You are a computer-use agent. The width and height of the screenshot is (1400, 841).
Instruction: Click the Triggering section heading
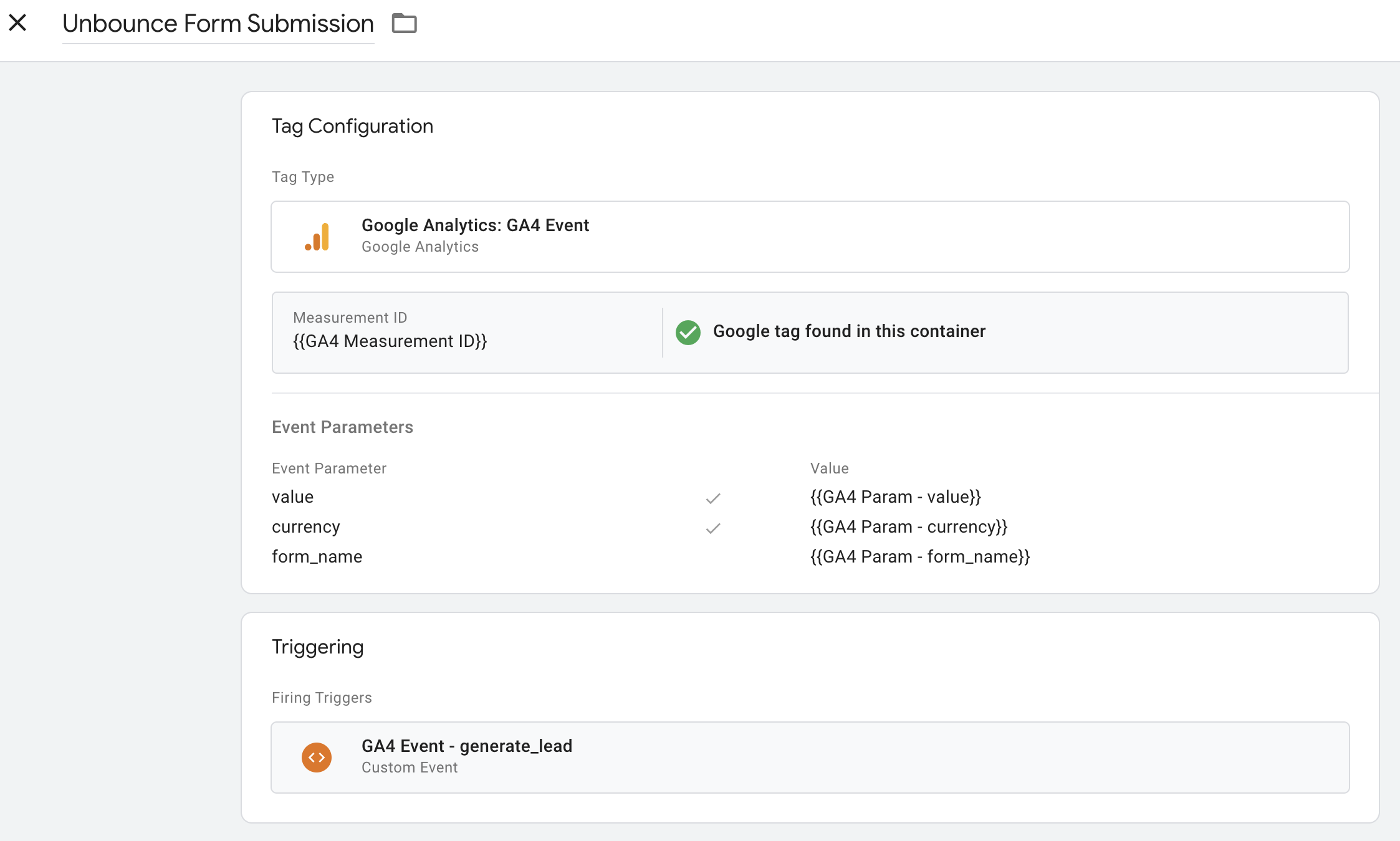pos(317,647)
